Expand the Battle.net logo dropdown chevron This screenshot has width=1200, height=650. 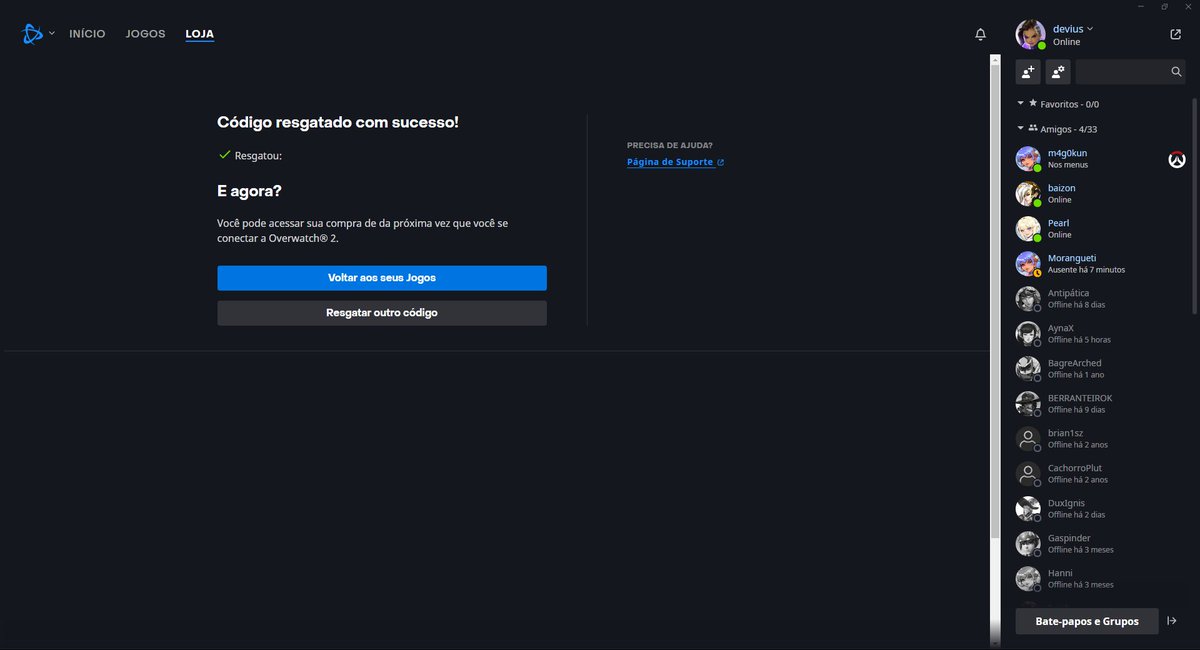(52, 34)
